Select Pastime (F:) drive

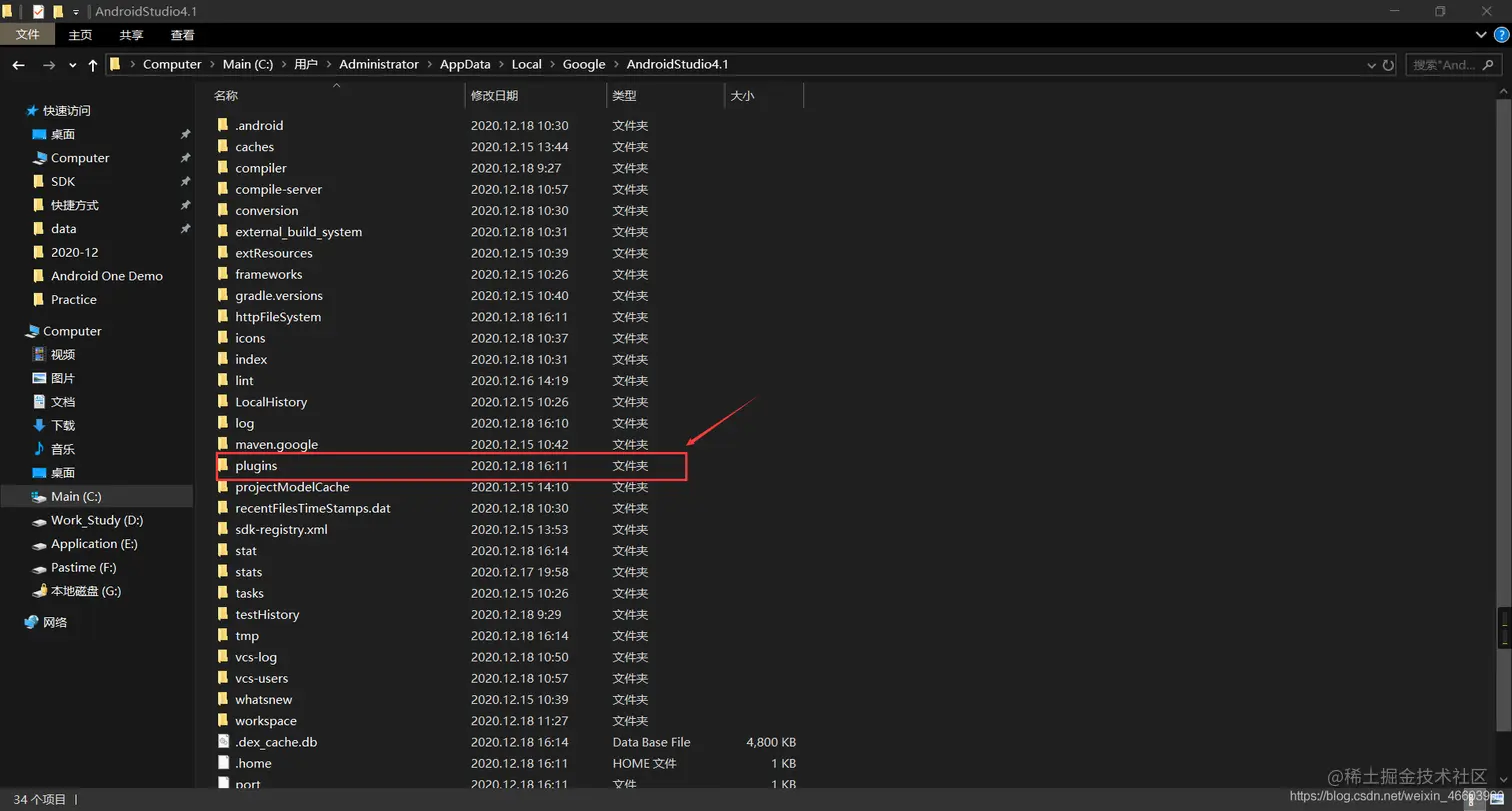[x=84, y=567]
